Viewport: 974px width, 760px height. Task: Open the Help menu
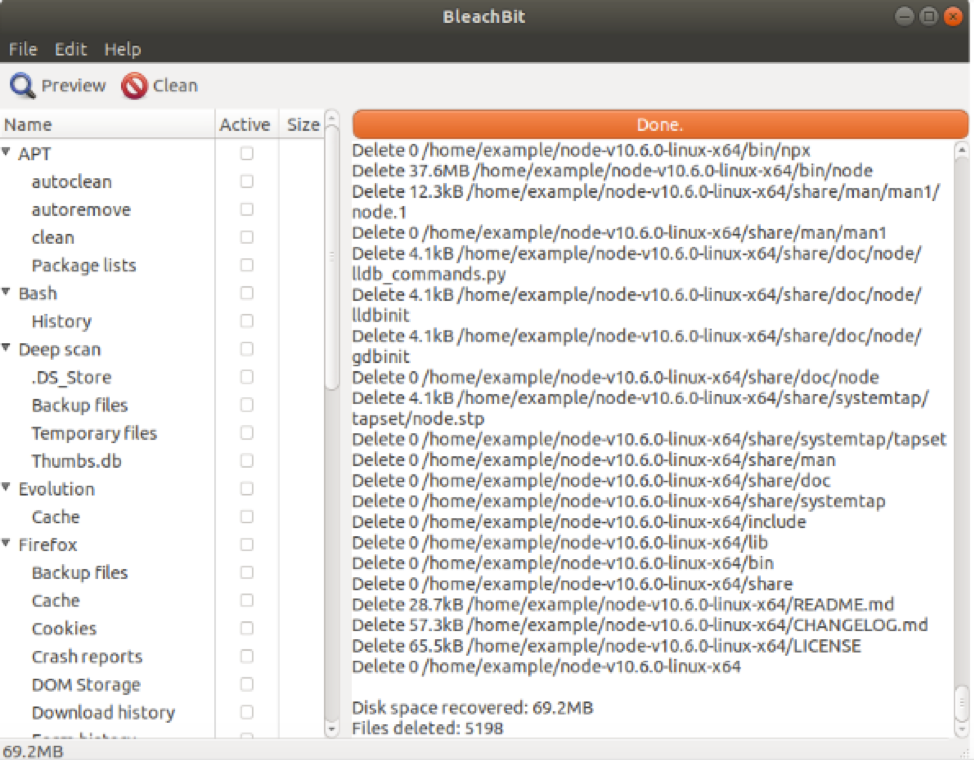click(x=123, y=49)
